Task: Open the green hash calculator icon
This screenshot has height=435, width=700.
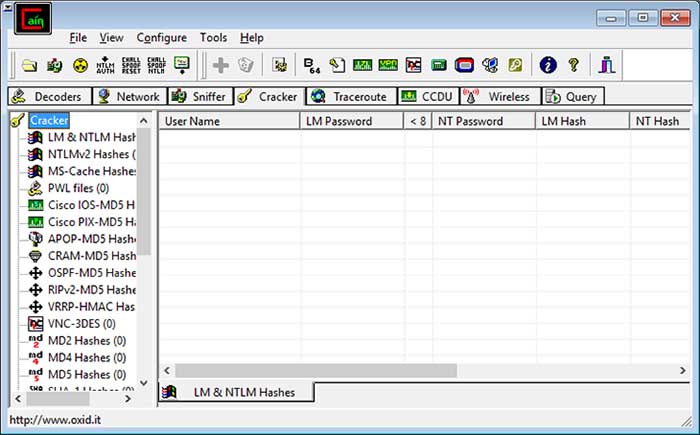Action: (x=439, y=66)
